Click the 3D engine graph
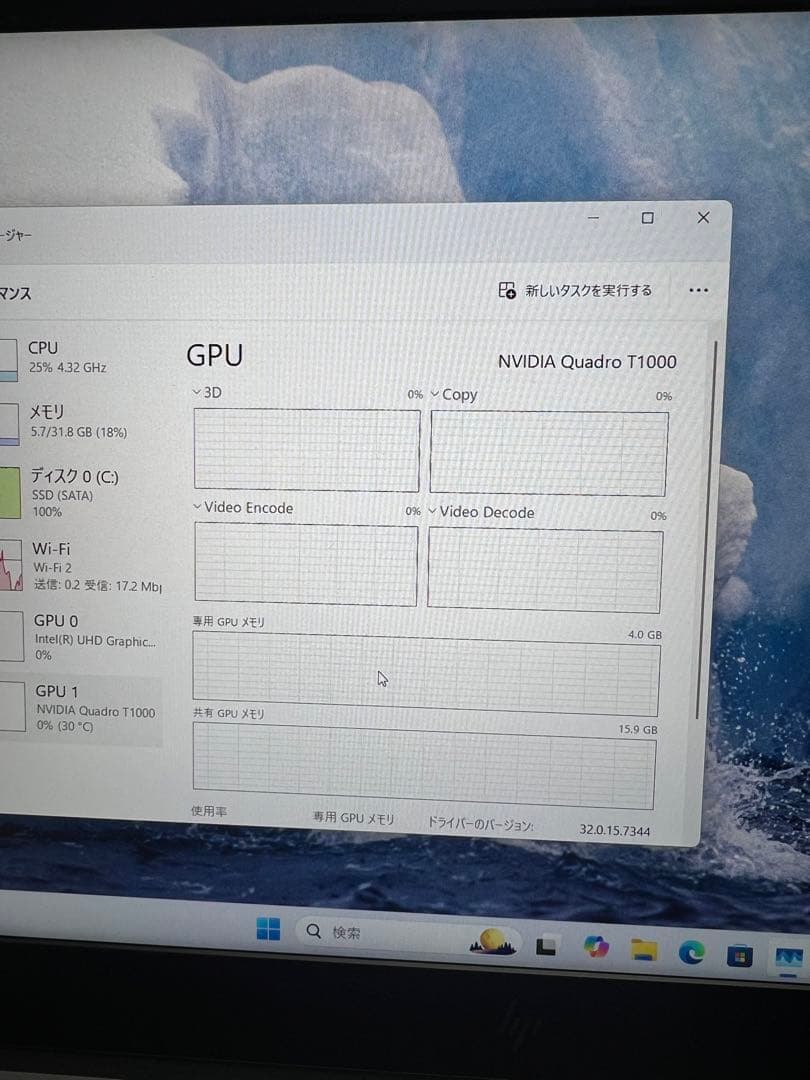 tap(307, 450)
